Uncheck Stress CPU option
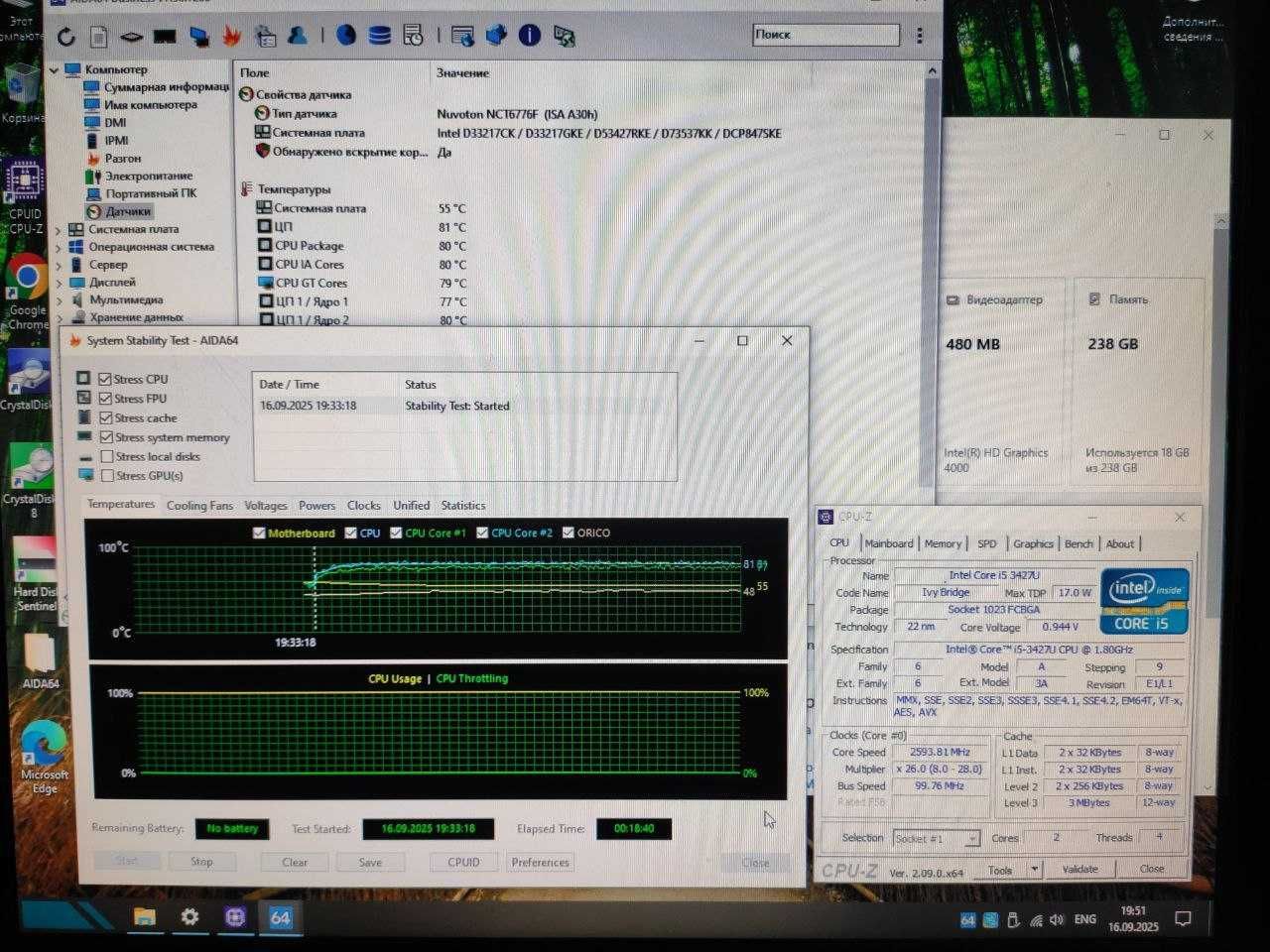Image resolution: width=1270 pixels, height=952 pixels. (105, 379)
